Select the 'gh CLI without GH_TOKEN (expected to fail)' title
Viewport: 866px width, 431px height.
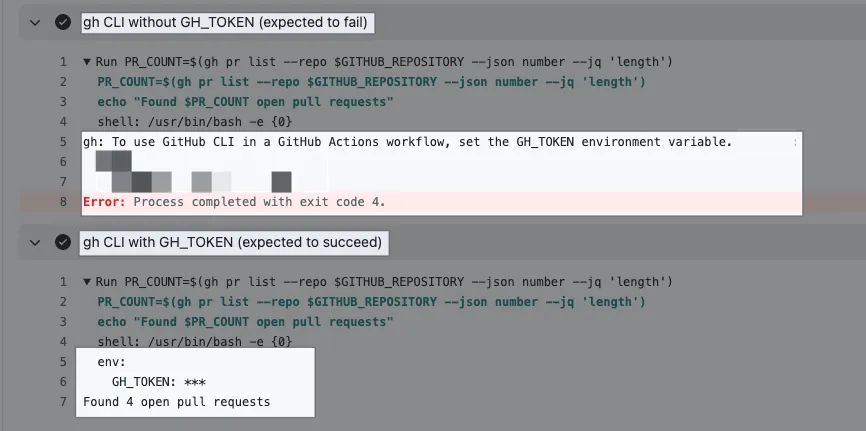[x=224, y=22]
